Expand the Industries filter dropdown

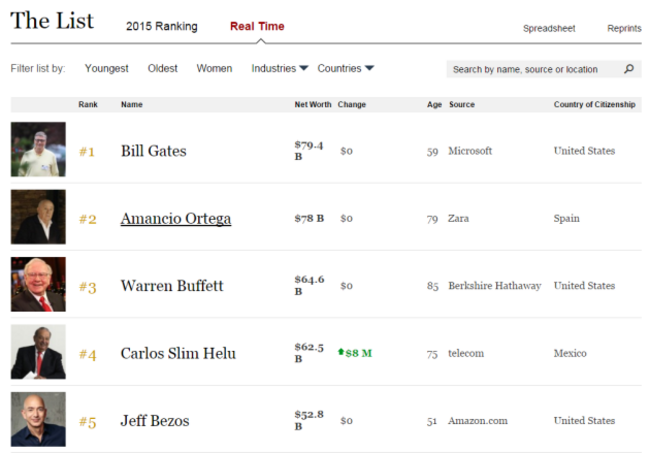click(280, 68)
